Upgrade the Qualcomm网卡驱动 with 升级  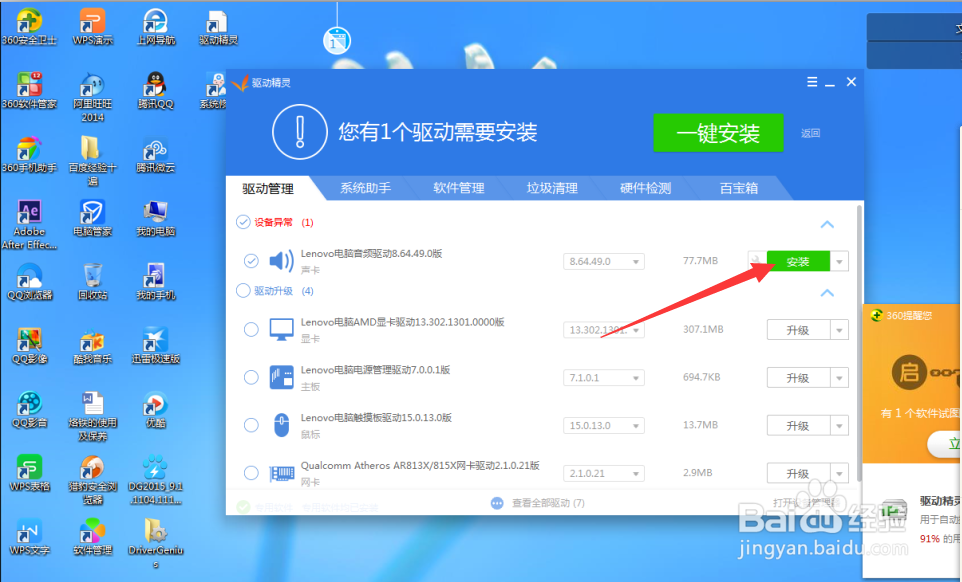click(x=798, y=473)
